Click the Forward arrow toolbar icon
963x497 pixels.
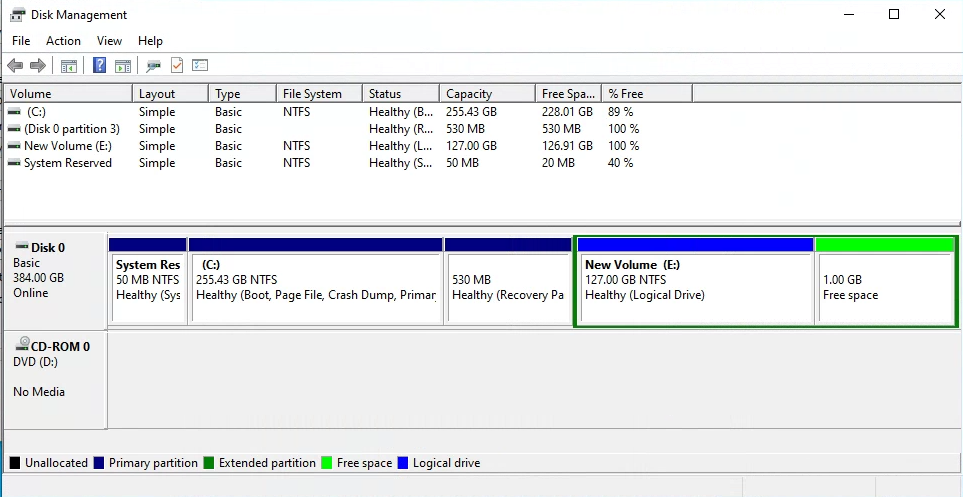coord(38,66)
